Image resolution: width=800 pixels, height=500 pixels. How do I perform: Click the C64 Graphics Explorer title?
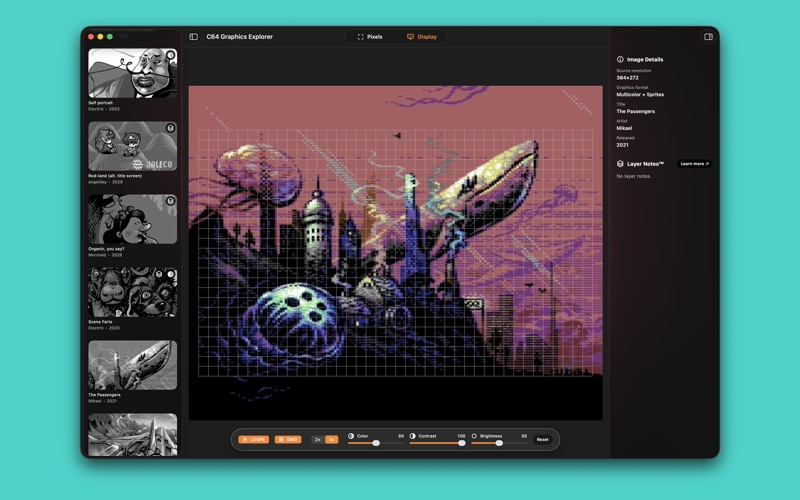pos(239,37)
